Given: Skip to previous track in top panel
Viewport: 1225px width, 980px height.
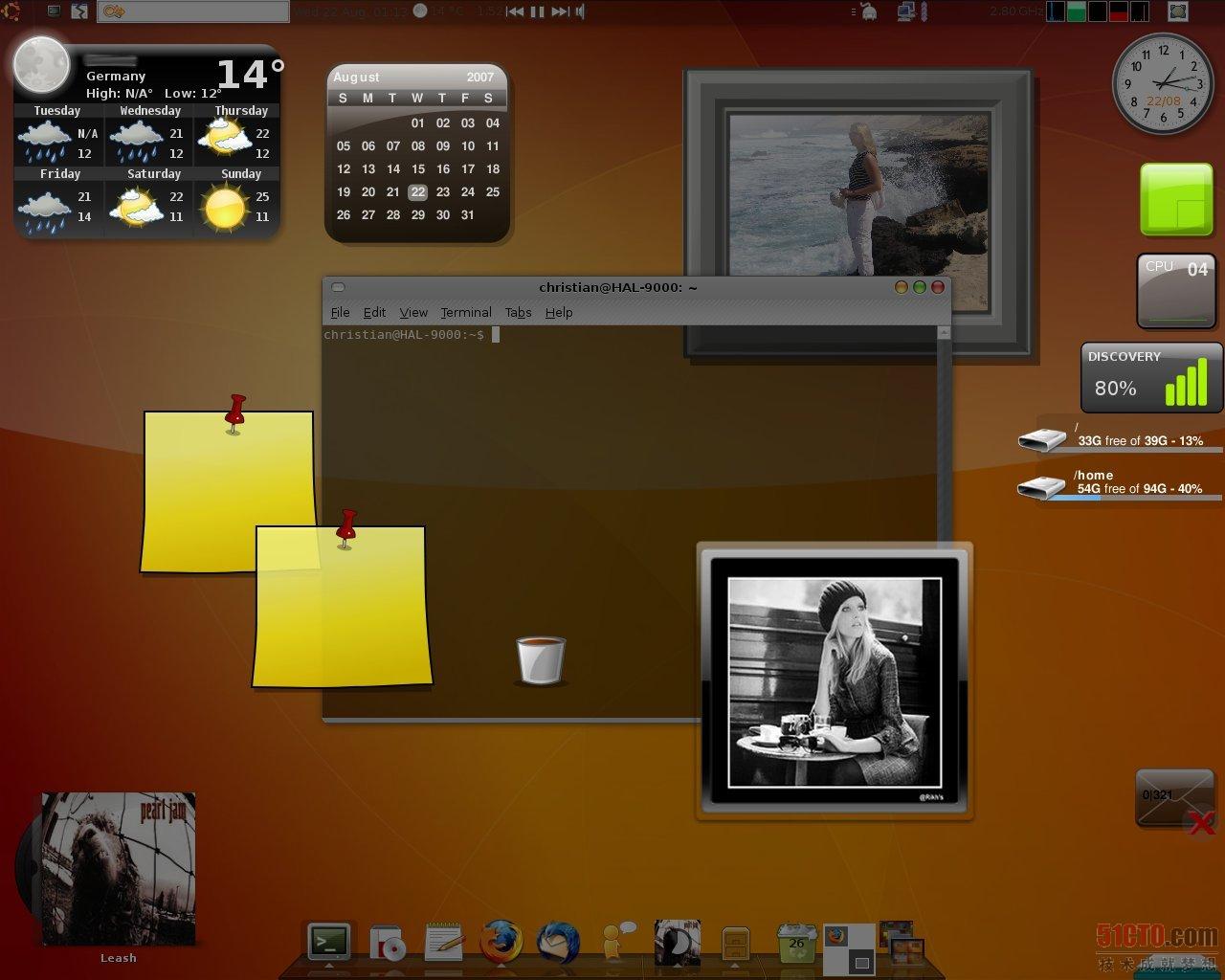Looking at the screenshot, I should (515, 11).
